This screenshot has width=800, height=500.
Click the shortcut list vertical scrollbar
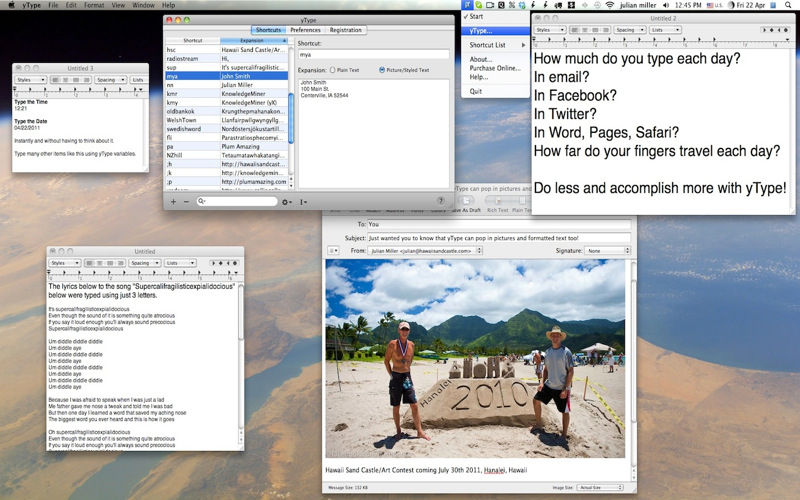coord(291,117)
